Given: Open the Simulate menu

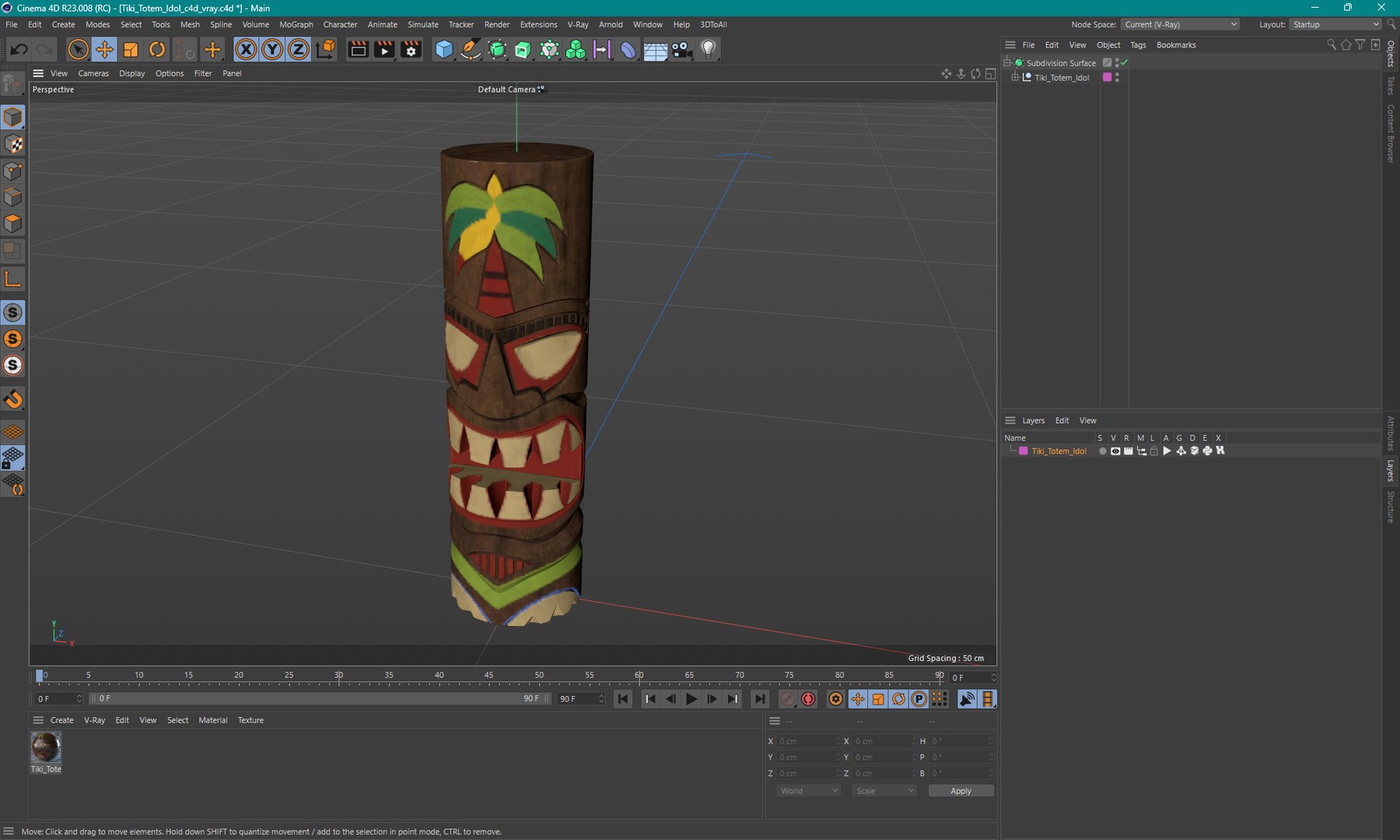Looking at the screenshot, I should click(x=423, y=25).
